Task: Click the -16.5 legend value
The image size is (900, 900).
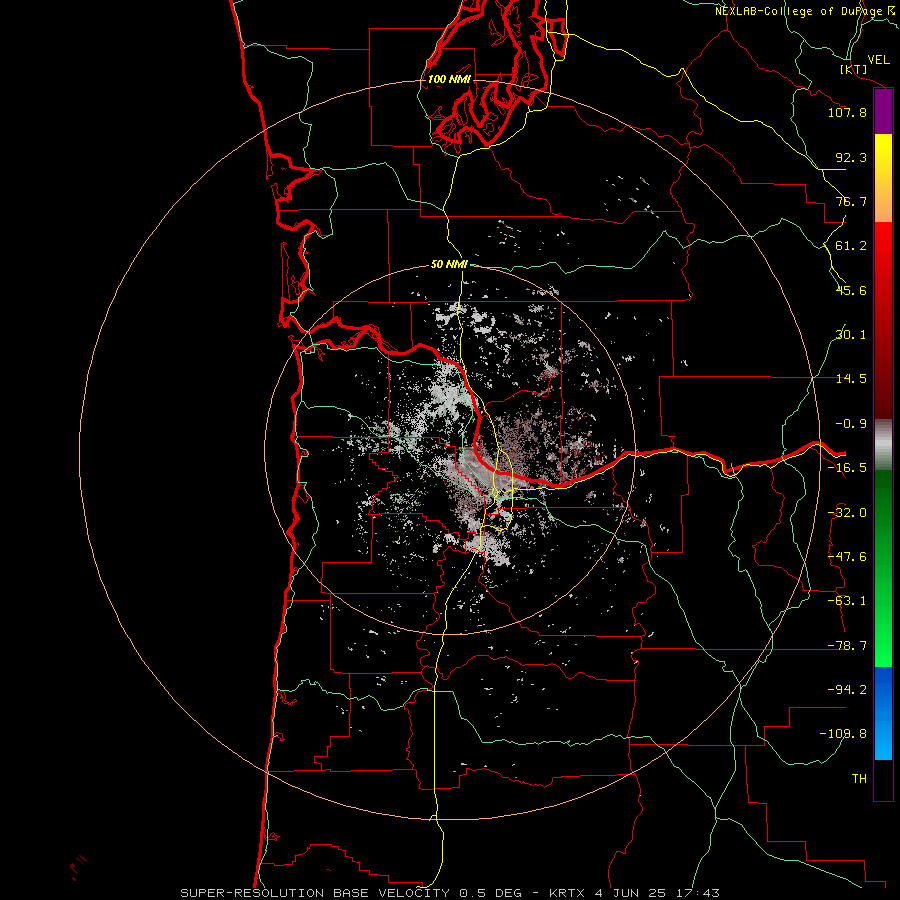Action: pyautogui.click(x=847, y=468)
